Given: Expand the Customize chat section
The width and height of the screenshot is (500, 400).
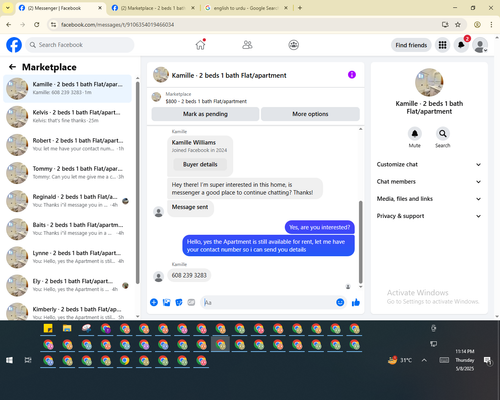Looking at the screenshot, I should click(429, 164).
